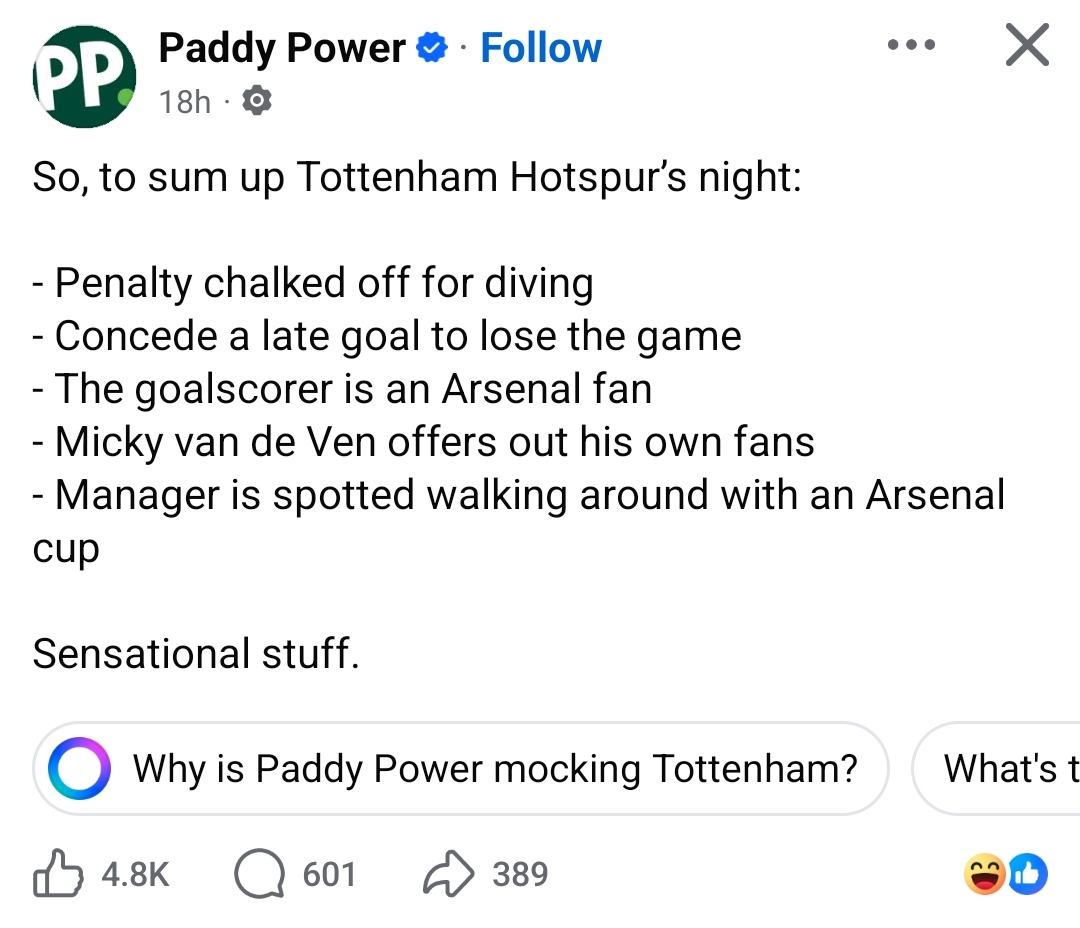Click the gear icon beside the timestamp
The height and width of the screenshot is (928, 1080).
pyautogui.click(x=257, y=101)
